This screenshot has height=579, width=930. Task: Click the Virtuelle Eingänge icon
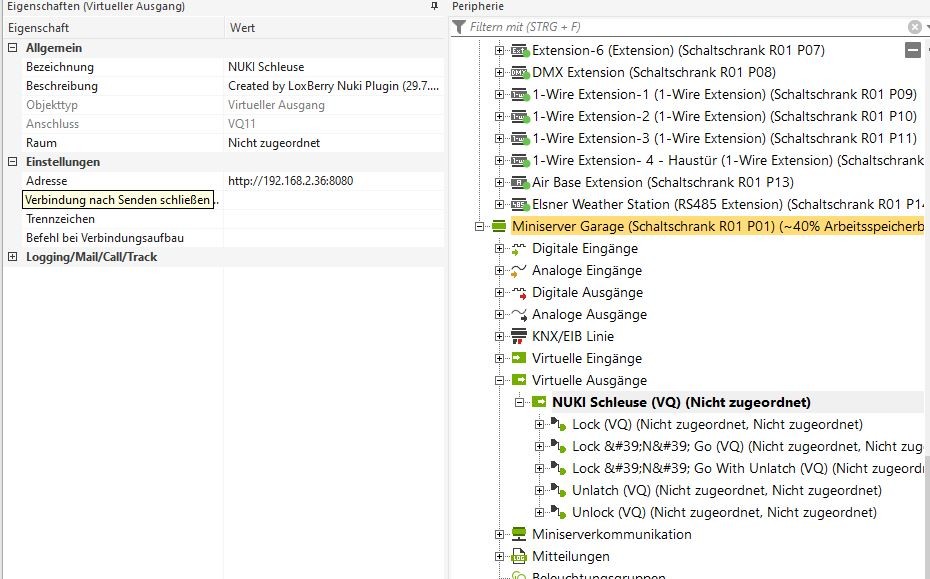[519, 358]
